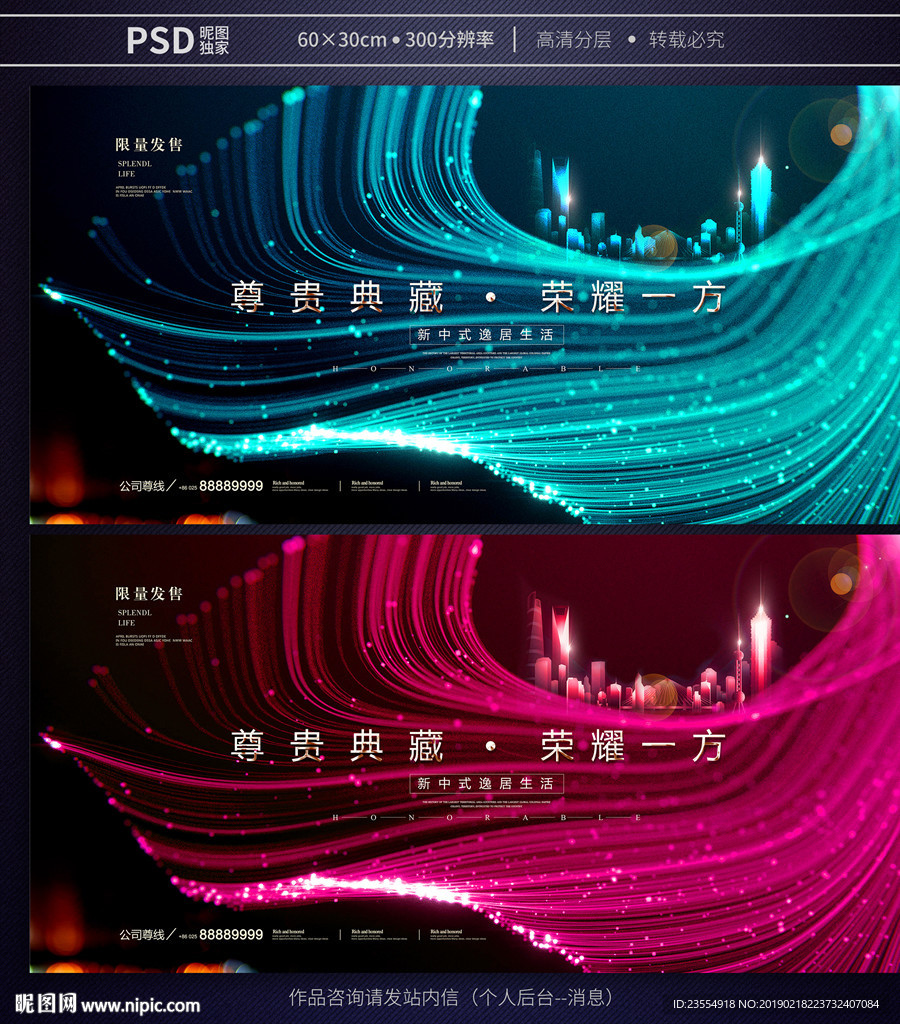900x1024 pixels.
Task: Click 公司尊线 label in the teal banner
Action: point(142,486)
